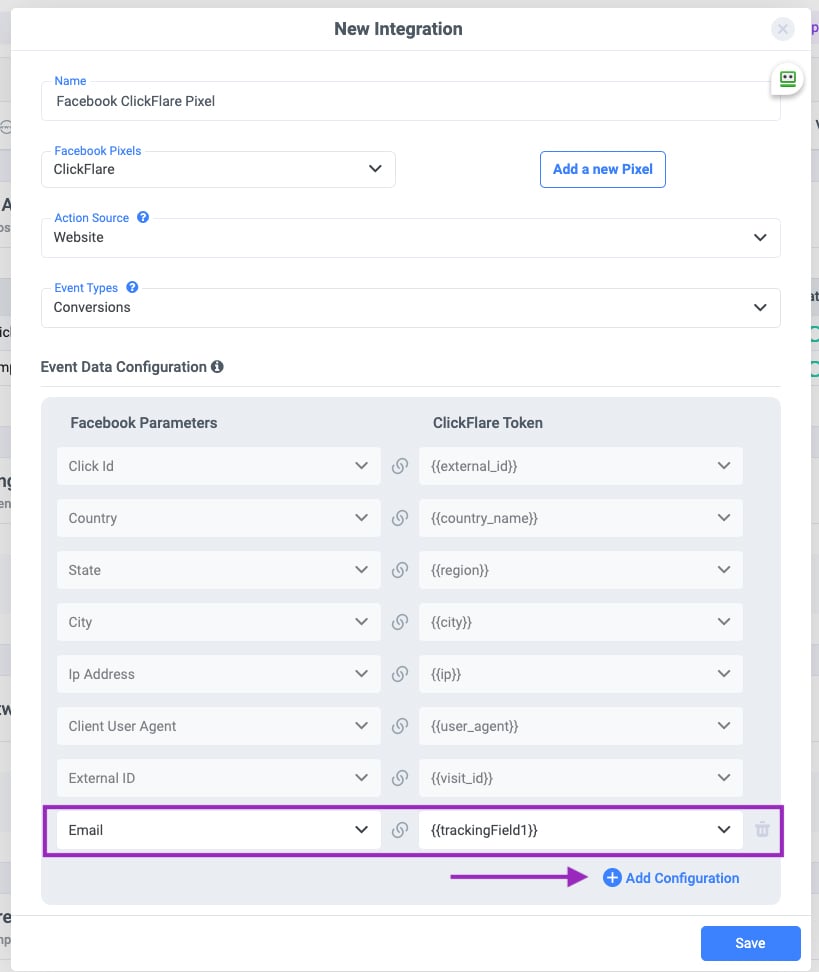Open the {{region}} token dropdown
This screenshot has width=819, height=972.
tap(581, 570)
